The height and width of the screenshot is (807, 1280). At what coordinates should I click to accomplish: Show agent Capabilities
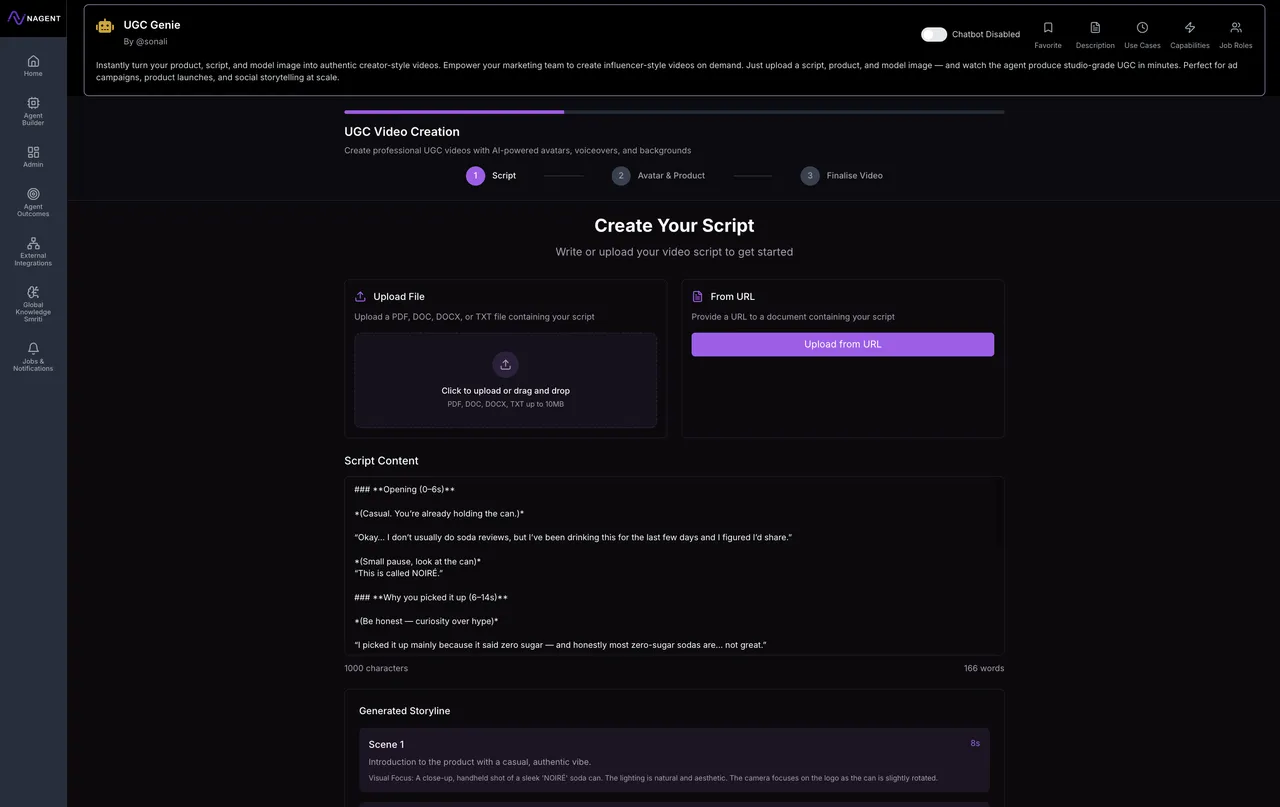(1190, 34)
